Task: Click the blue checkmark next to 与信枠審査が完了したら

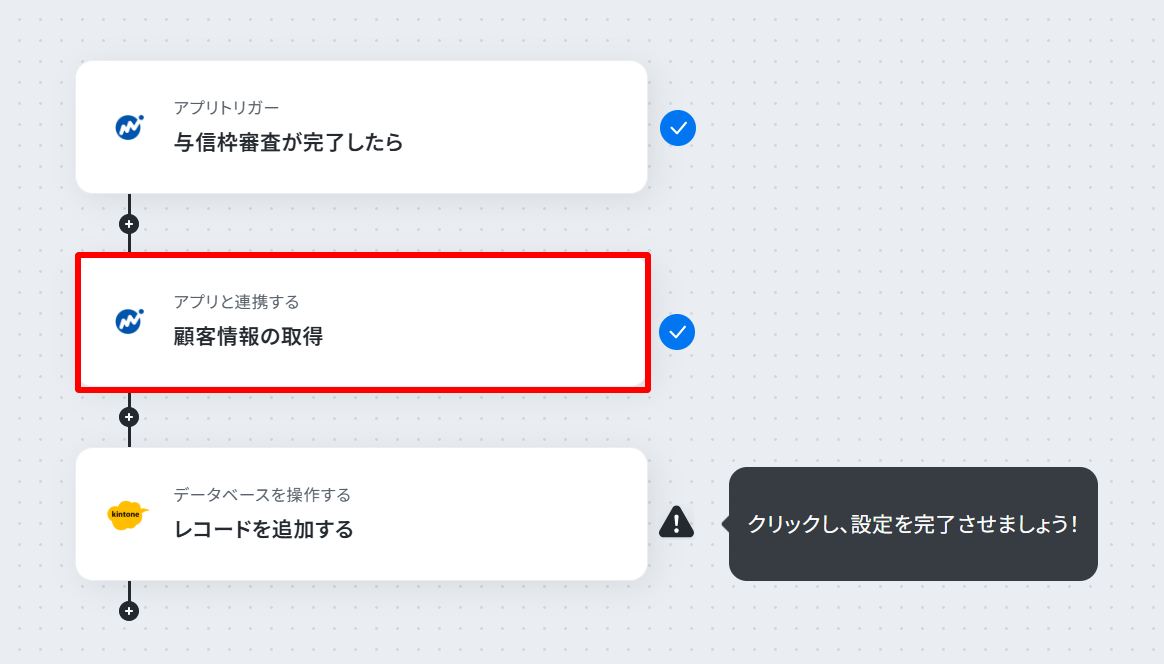Action: point(678,128)
